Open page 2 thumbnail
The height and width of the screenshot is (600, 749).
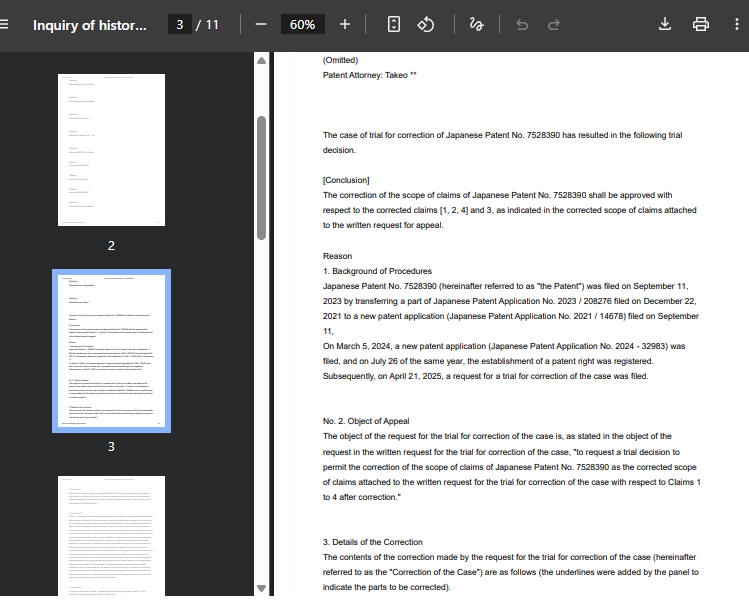click(111, 150)
